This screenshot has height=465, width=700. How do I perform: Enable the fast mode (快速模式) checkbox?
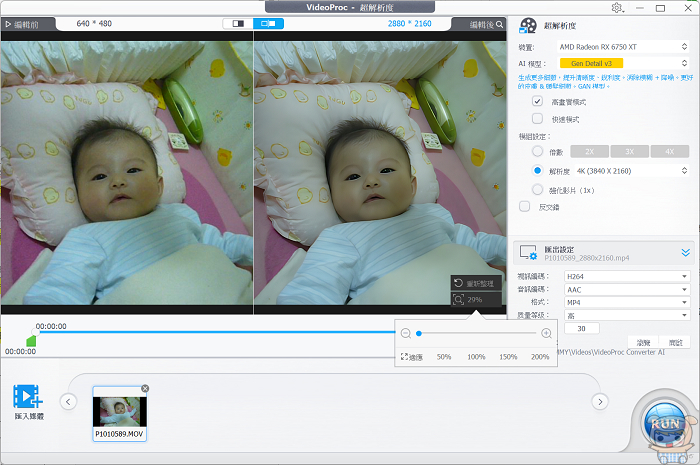tap(537, 119)
